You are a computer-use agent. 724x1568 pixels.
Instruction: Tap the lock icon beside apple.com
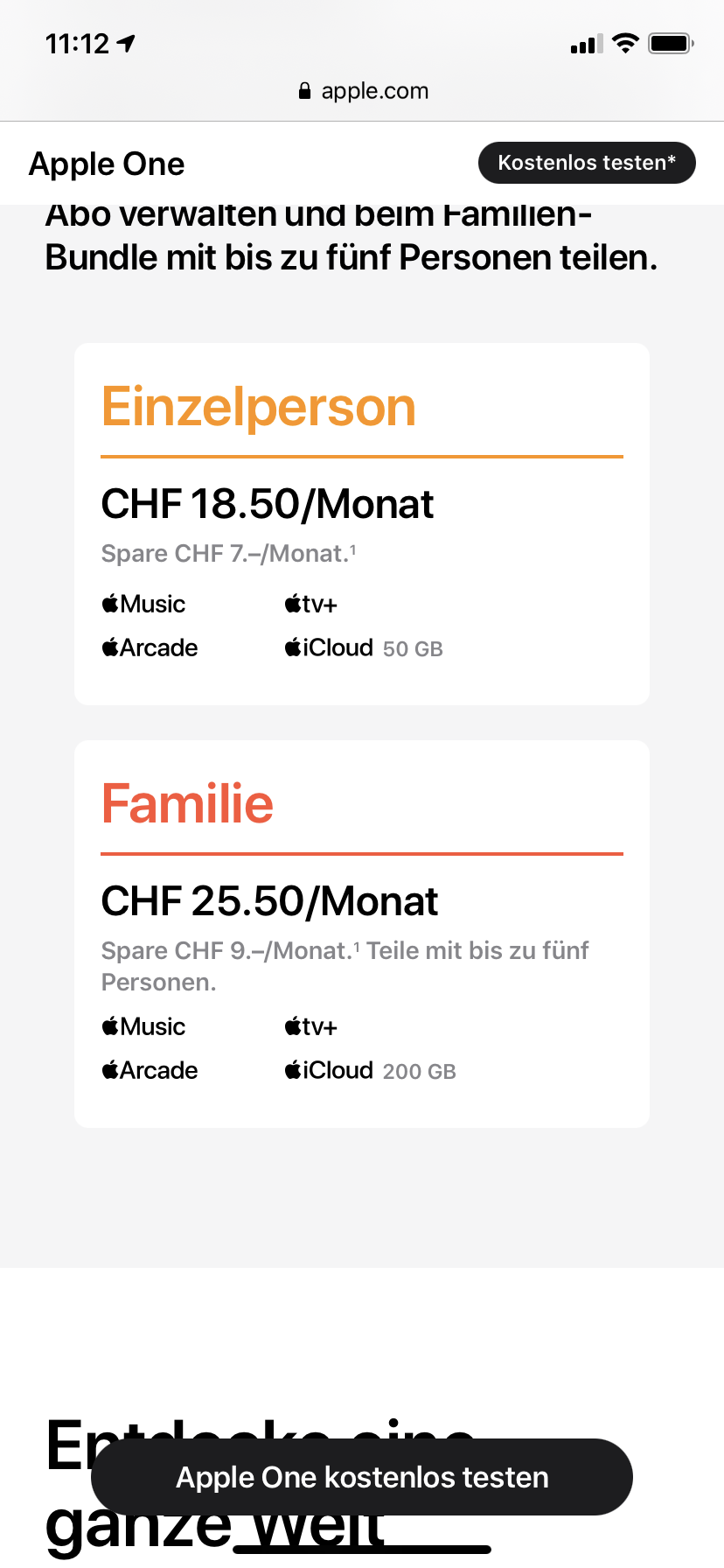click(x=304, y=91)
